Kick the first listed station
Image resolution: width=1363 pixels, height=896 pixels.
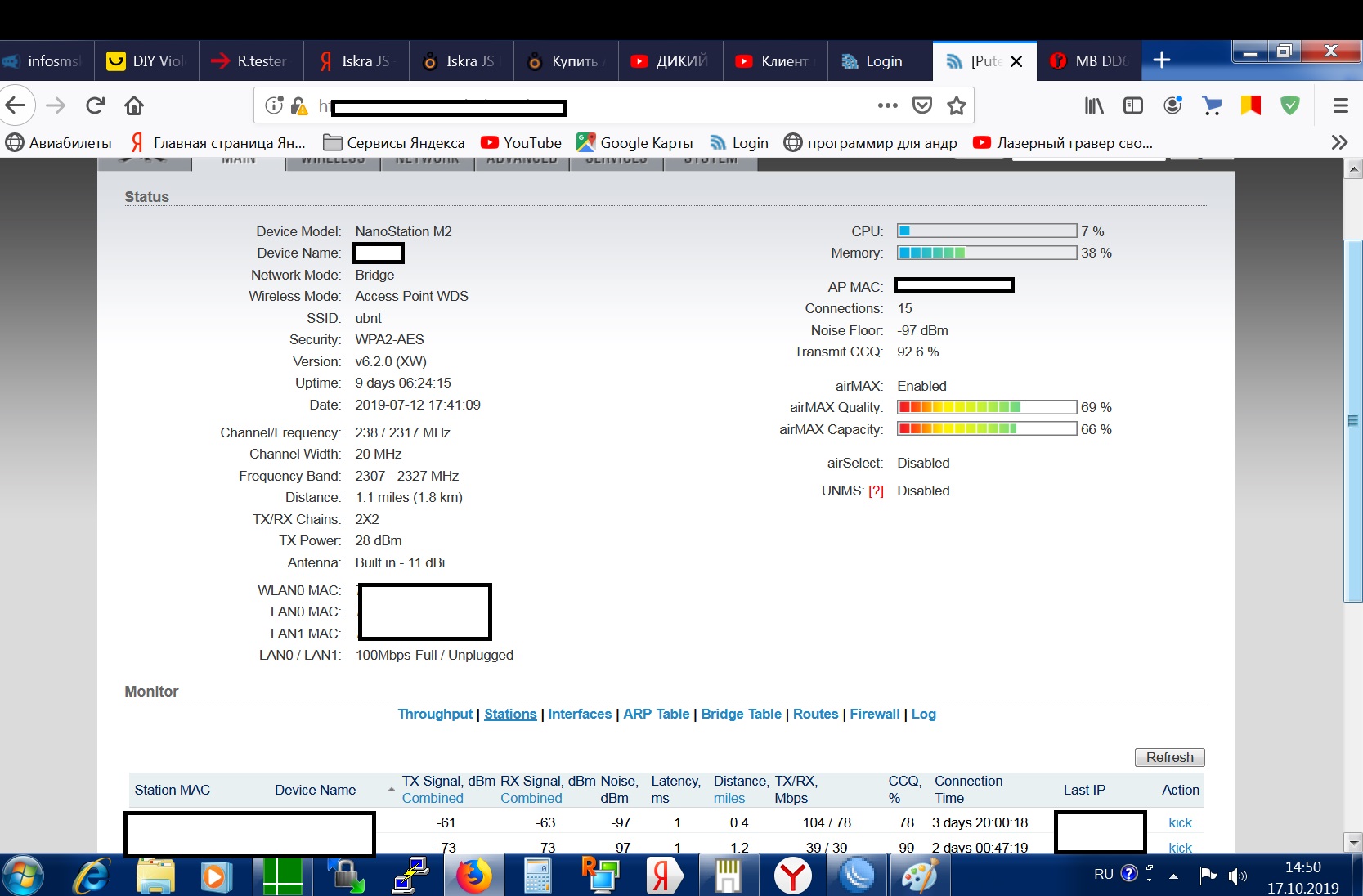(x=1180, y=822)
